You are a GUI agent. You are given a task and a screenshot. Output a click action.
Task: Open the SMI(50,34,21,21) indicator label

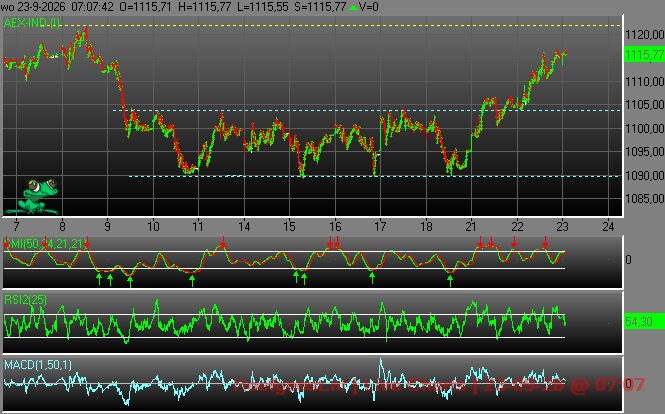tap(46, 244)
